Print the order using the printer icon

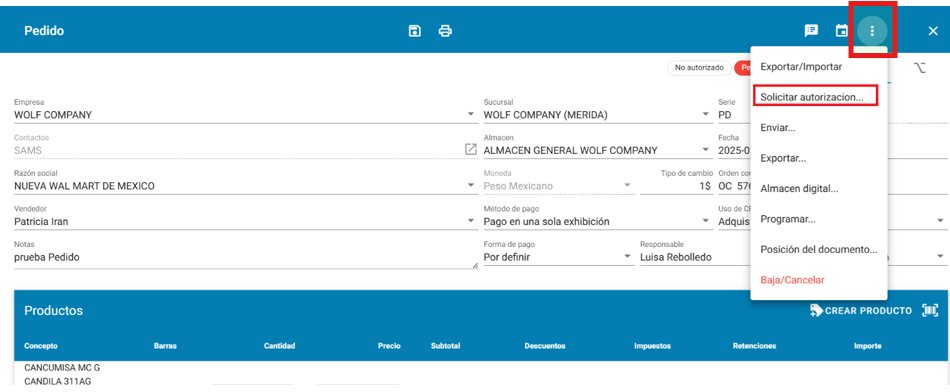[445, 31]
